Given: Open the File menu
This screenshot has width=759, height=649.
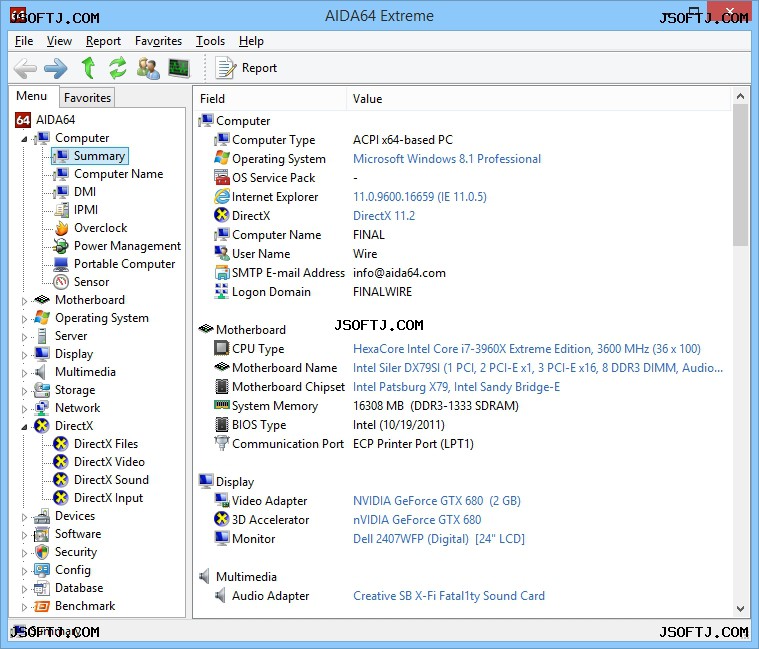Looking at the screenshot, I should 24,41.
